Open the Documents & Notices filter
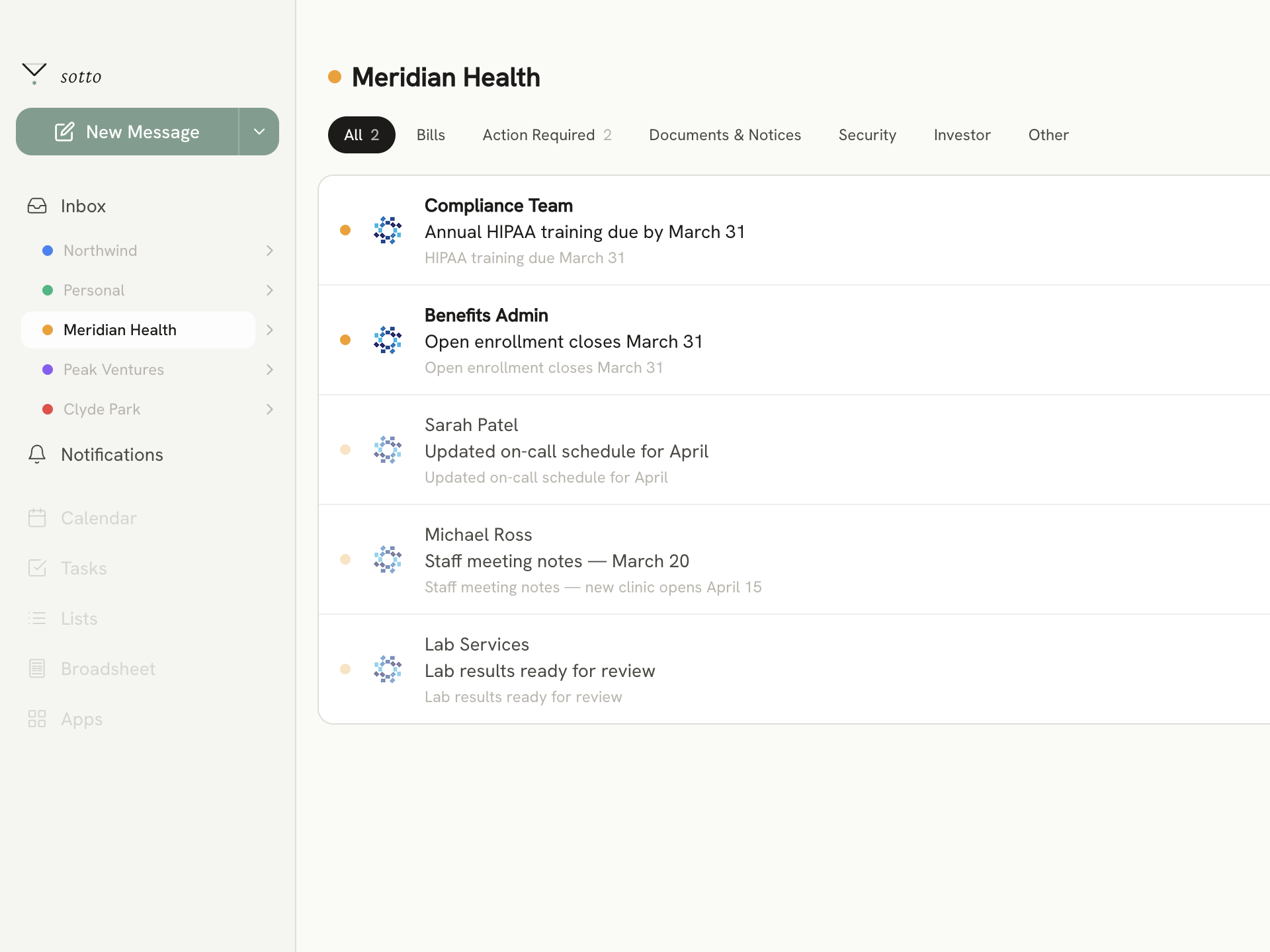The height and width of the screenshot is (952, 1270). 724,134
